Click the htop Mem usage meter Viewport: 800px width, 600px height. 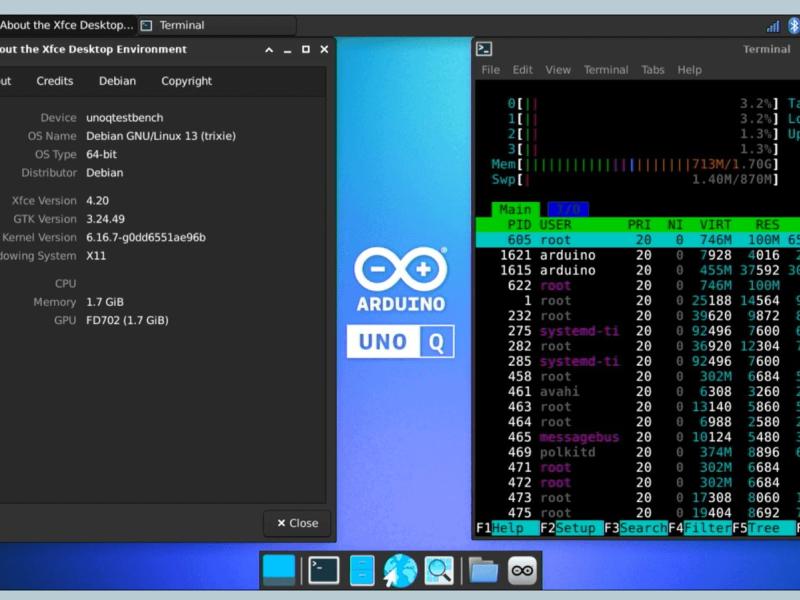point(635,164)
